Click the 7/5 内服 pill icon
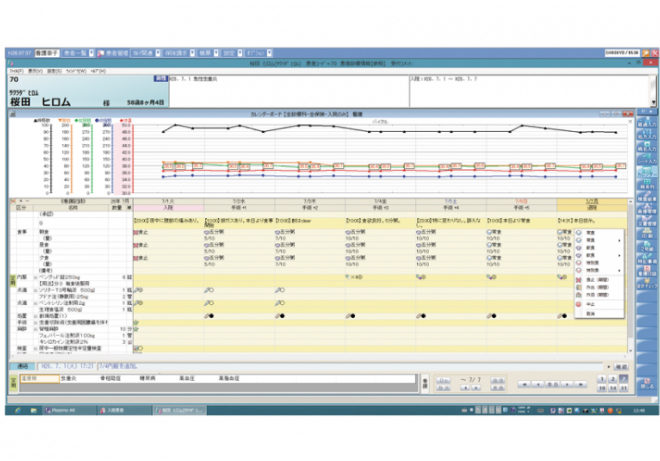660x461 pixels. point(421,277)
